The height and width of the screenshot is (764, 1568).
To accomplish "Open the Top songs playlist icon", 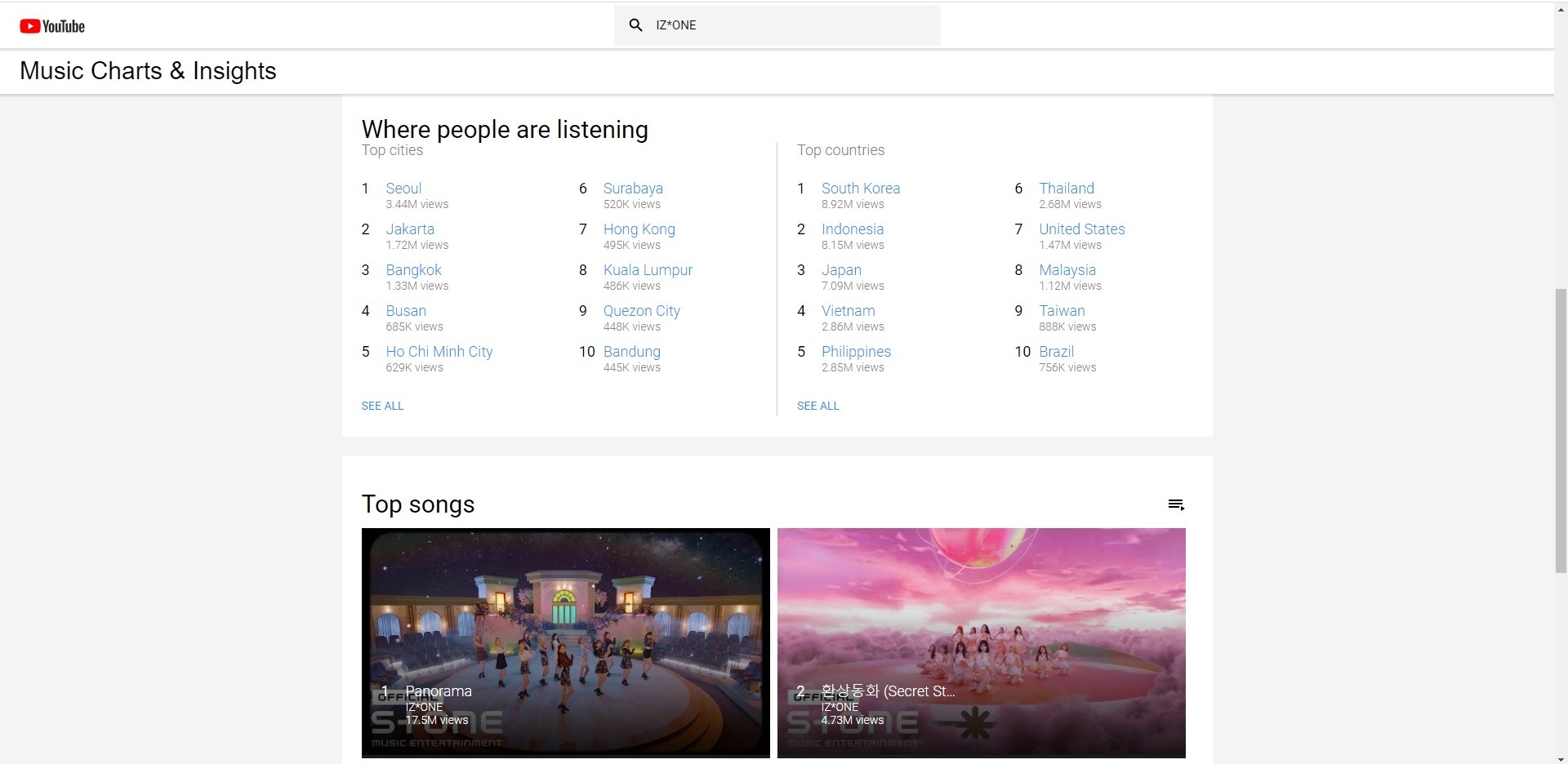I will pyautogui.click(x=1176, y=504).
